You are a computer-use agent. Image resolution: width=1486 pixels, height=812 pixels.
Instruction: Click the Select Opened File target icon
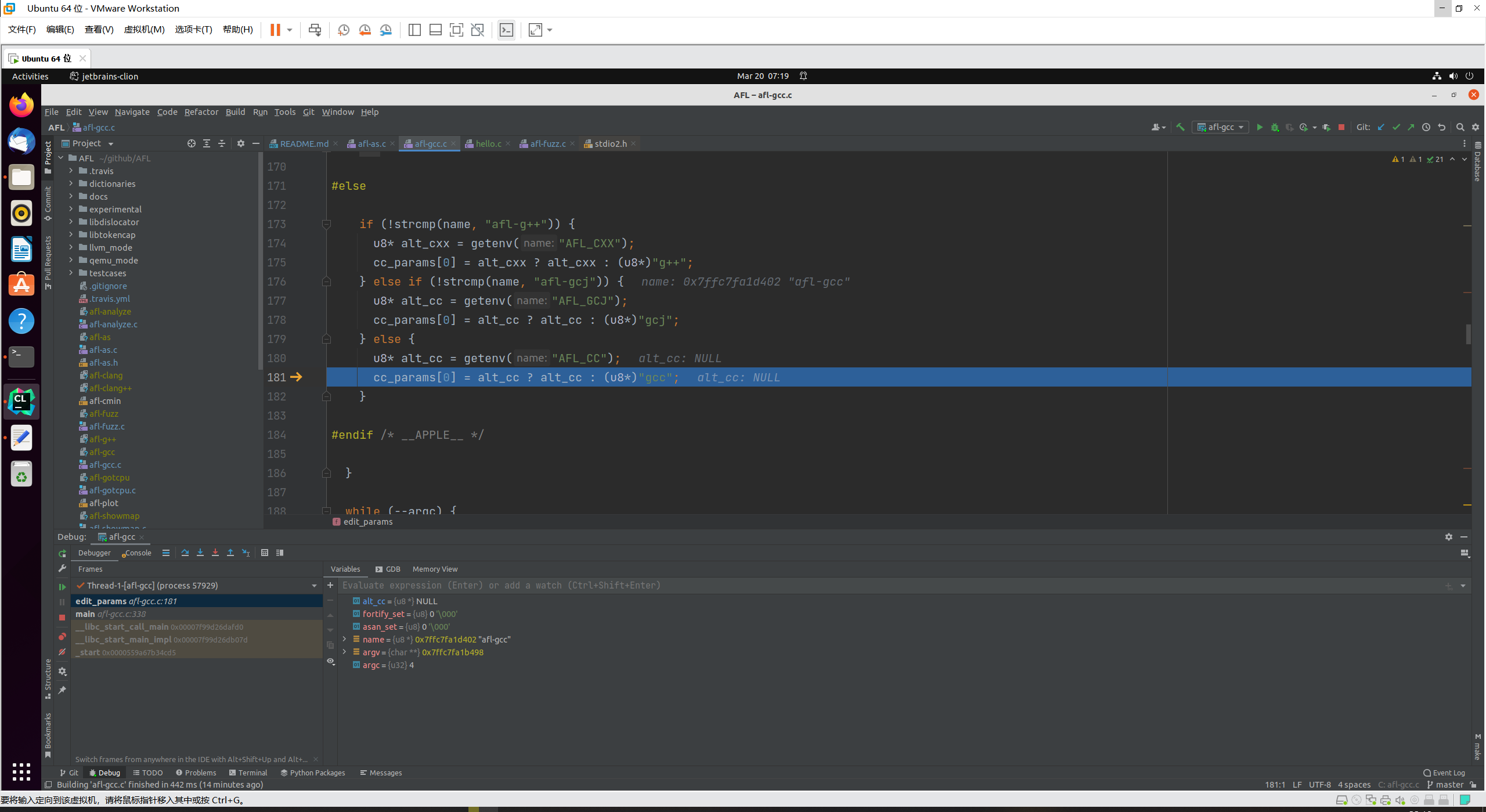(192, 143)
